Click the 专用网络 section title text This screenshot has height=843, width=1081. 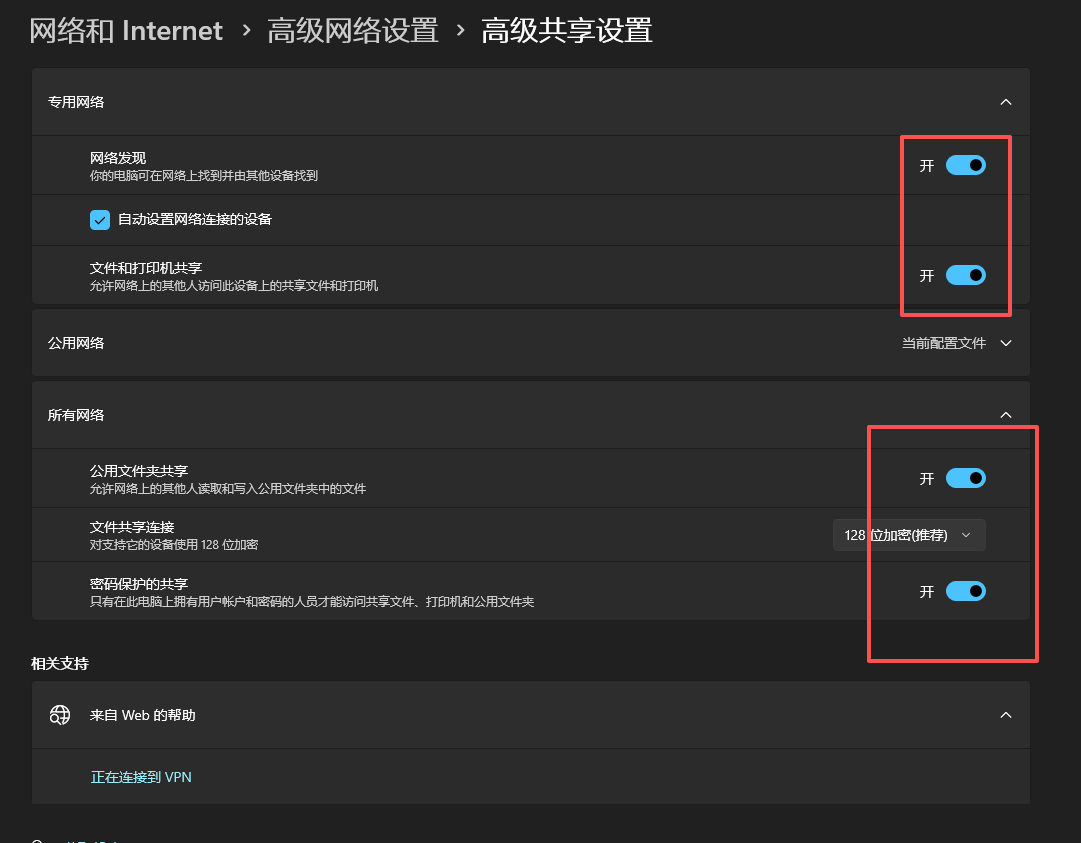pyautogui.click(x=76, y=102)
